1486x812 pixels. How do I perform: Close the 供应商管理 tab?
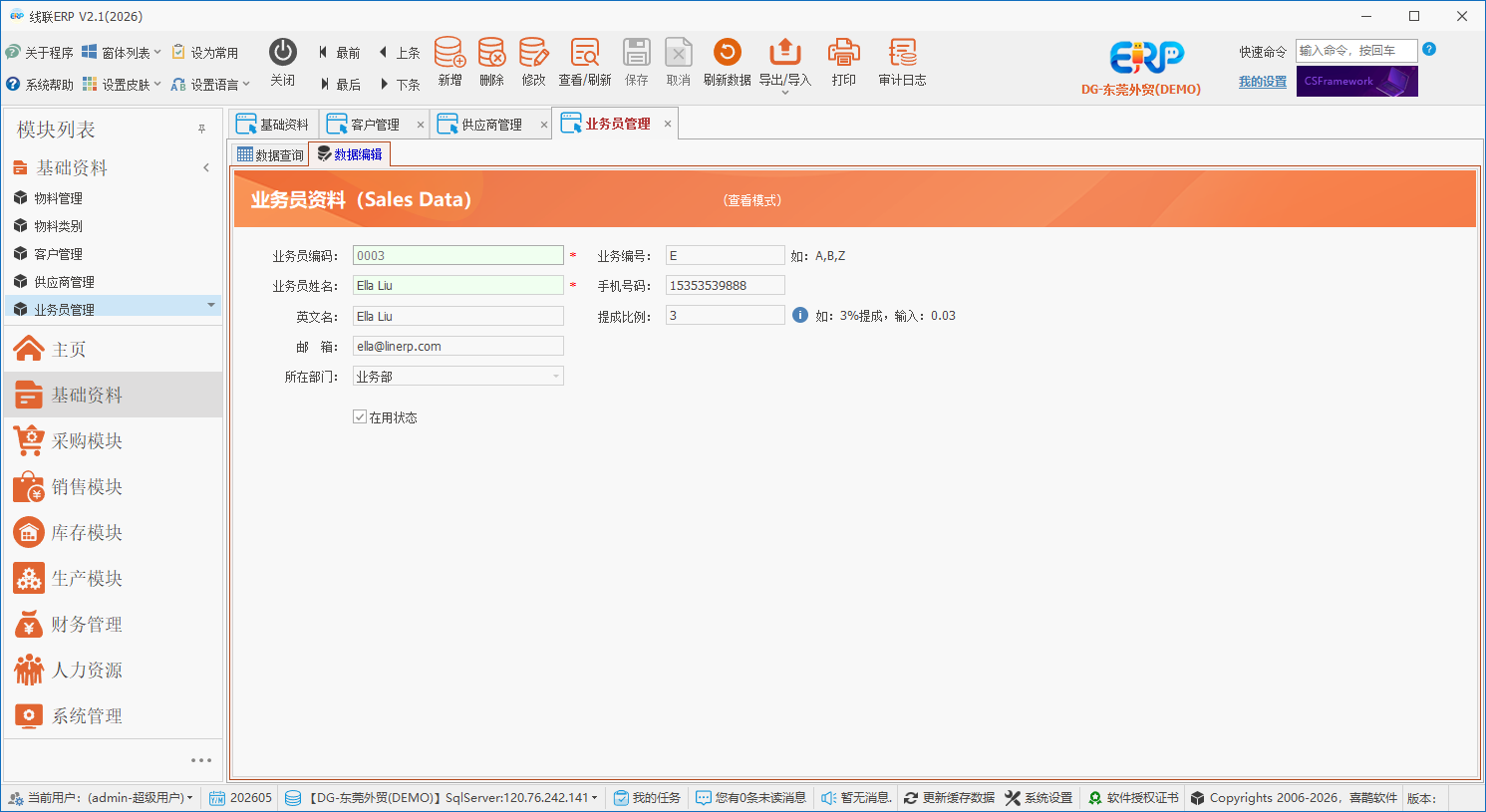point(544,125)
